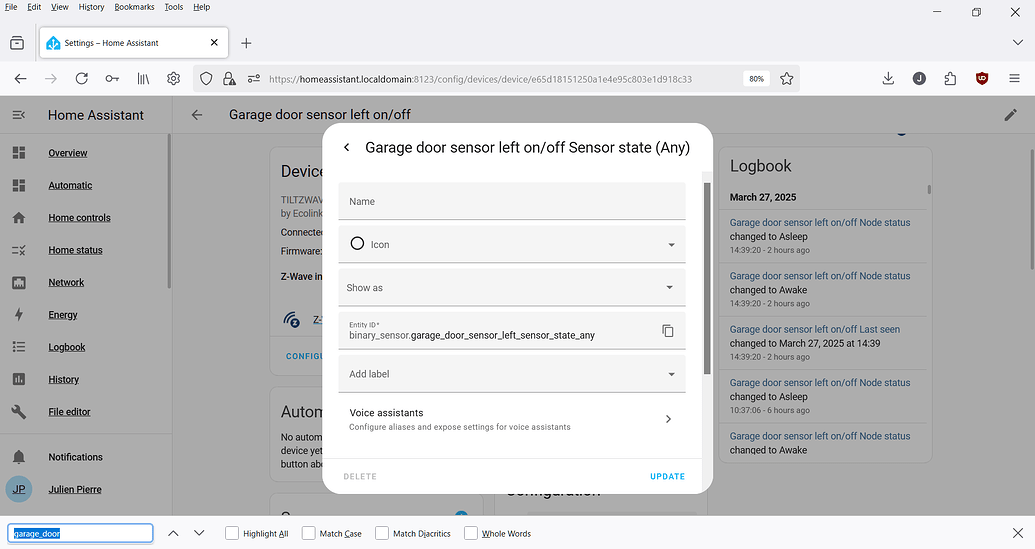The image size is (1035, 549).
Task: Click the find bar search field
Action: coord(80,533)
